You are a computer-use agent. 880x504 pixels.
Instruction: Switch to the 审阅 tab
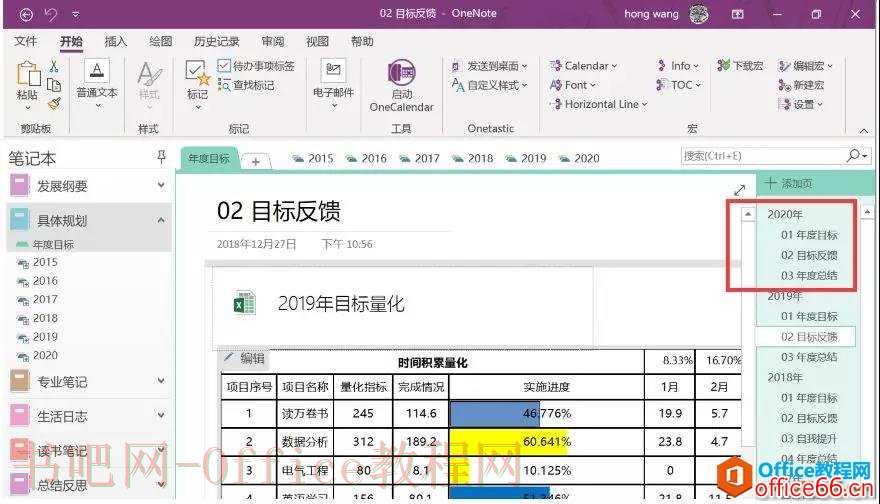273,42
